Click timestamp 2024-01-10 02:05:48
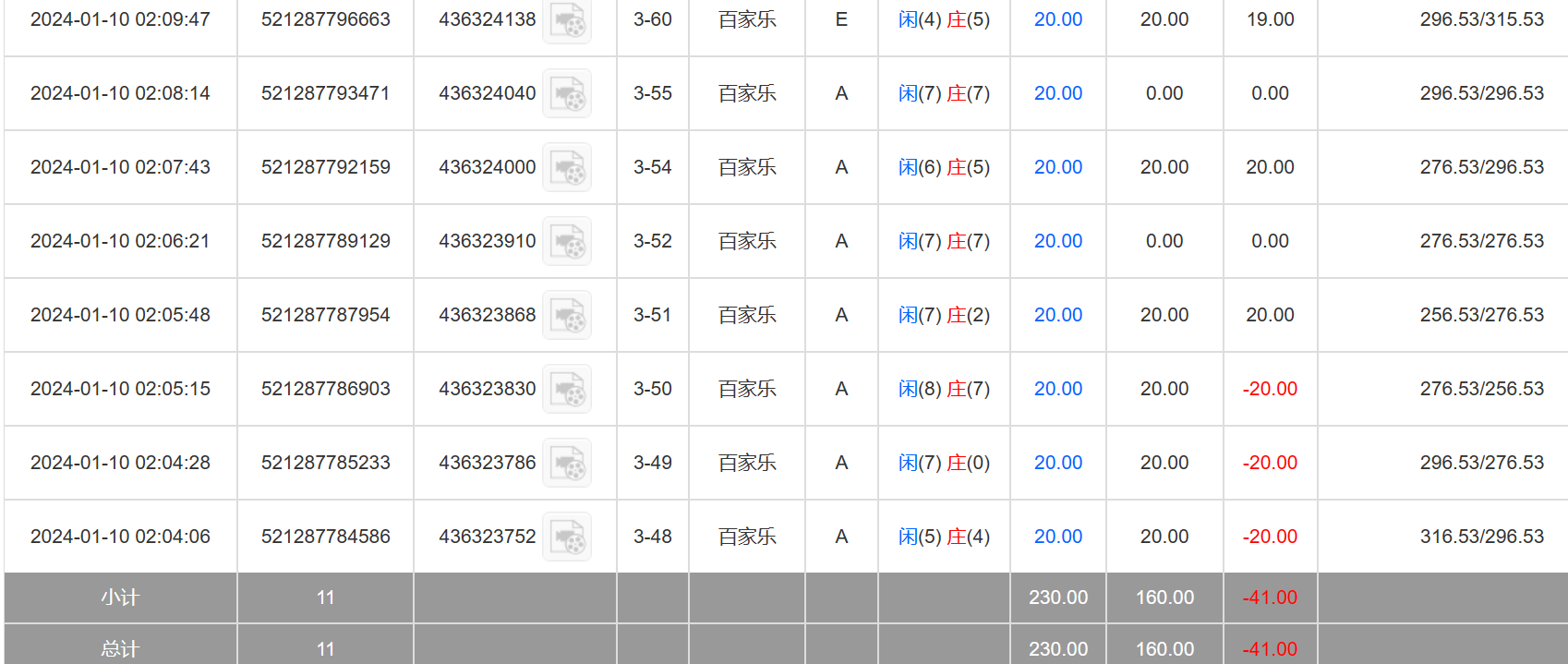Screen dimensions: 1568x664 (120, 315)
